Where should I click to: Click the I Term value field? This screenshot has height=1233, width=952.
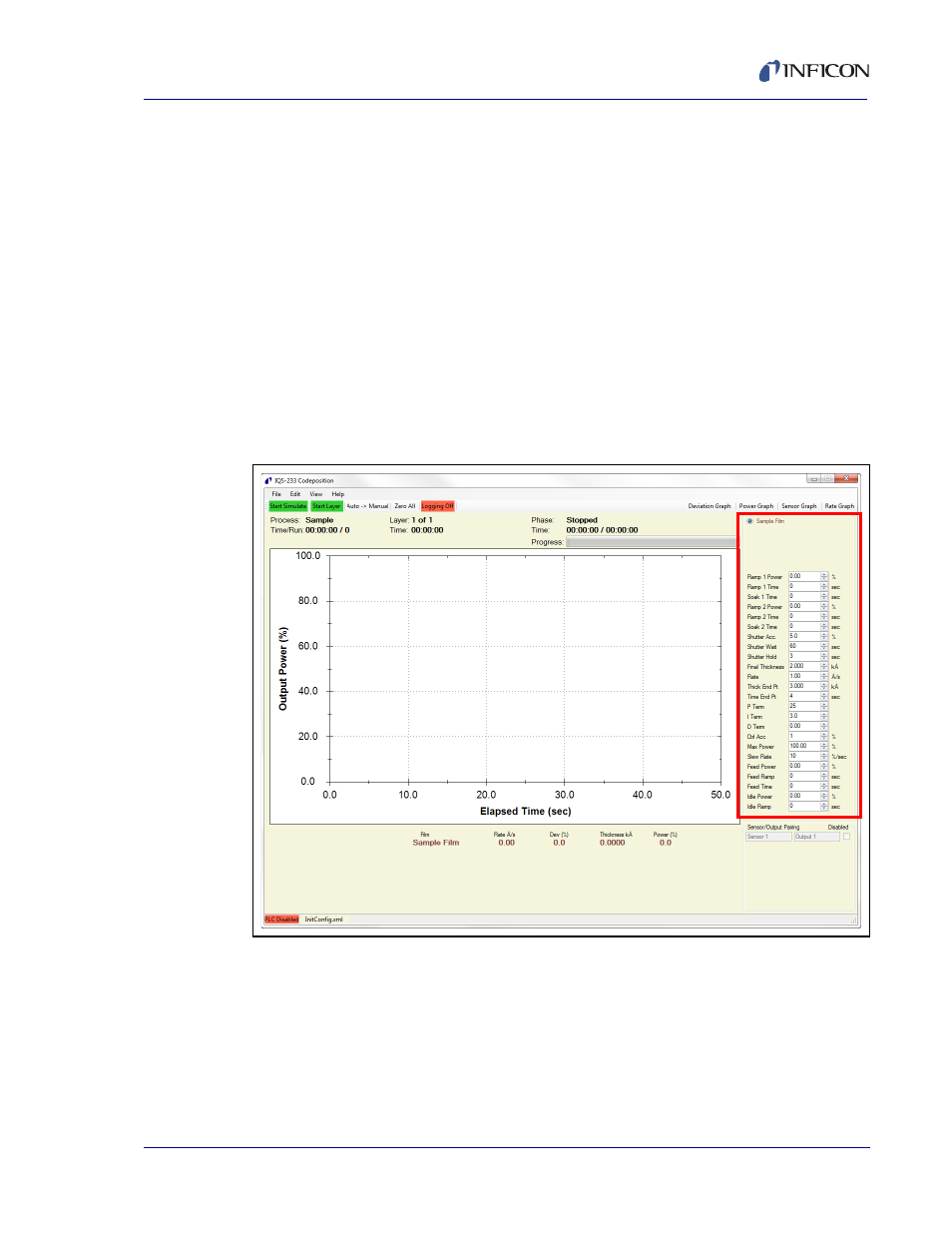point(804,716)
